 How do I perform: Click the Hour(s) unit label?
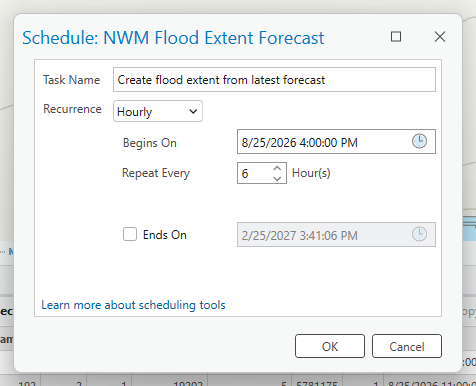(x=311, y=173)
